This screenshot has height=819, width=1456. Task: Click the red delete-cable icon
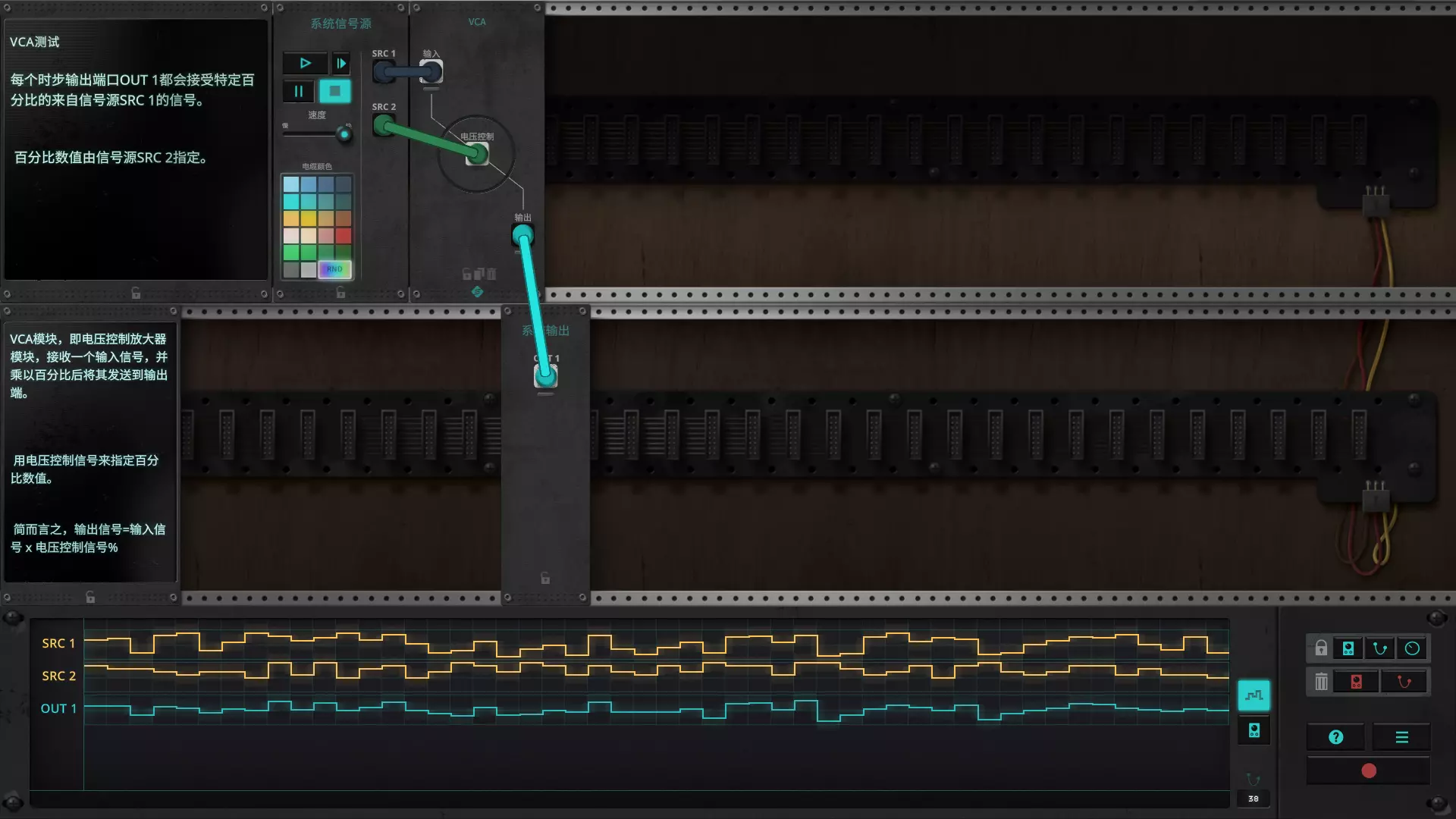(x=1404, y=682)
